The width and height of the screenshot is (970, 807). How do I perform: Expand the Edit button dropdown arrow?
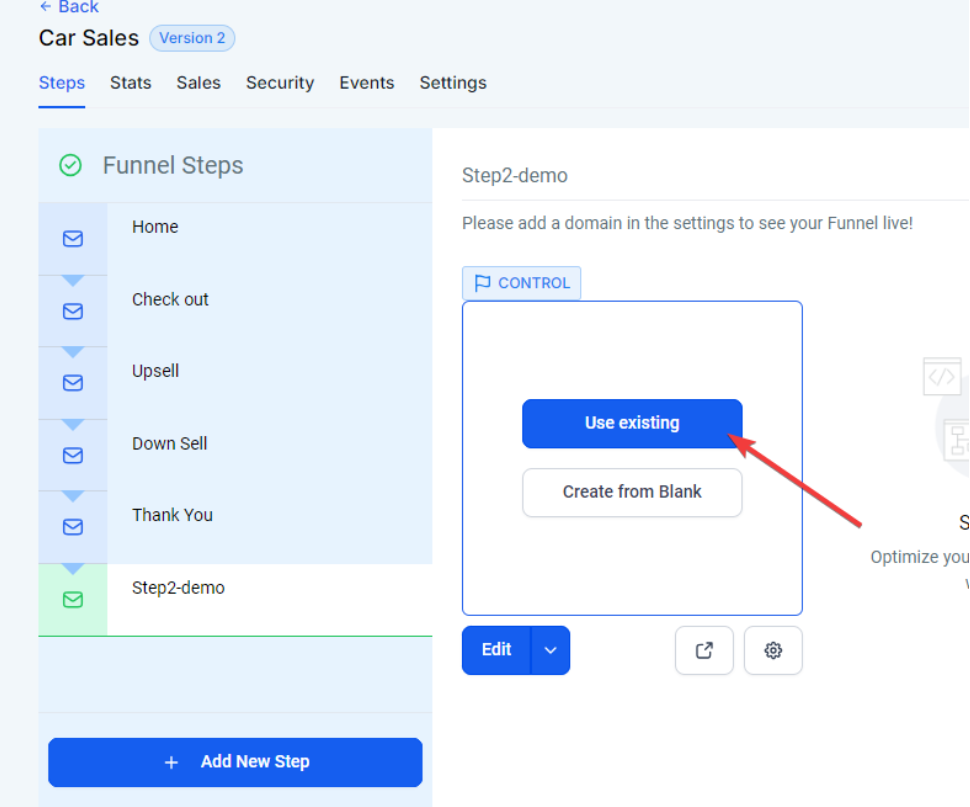(550, 650)
